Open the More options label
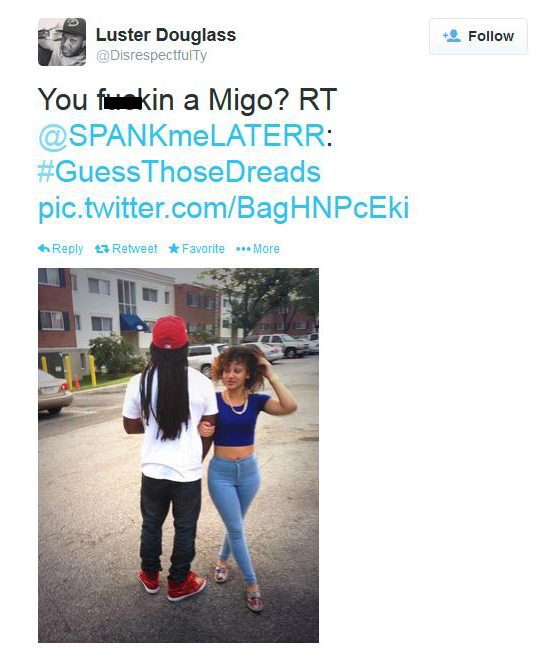This screenshot has width=560, height=655. [266, 249]
